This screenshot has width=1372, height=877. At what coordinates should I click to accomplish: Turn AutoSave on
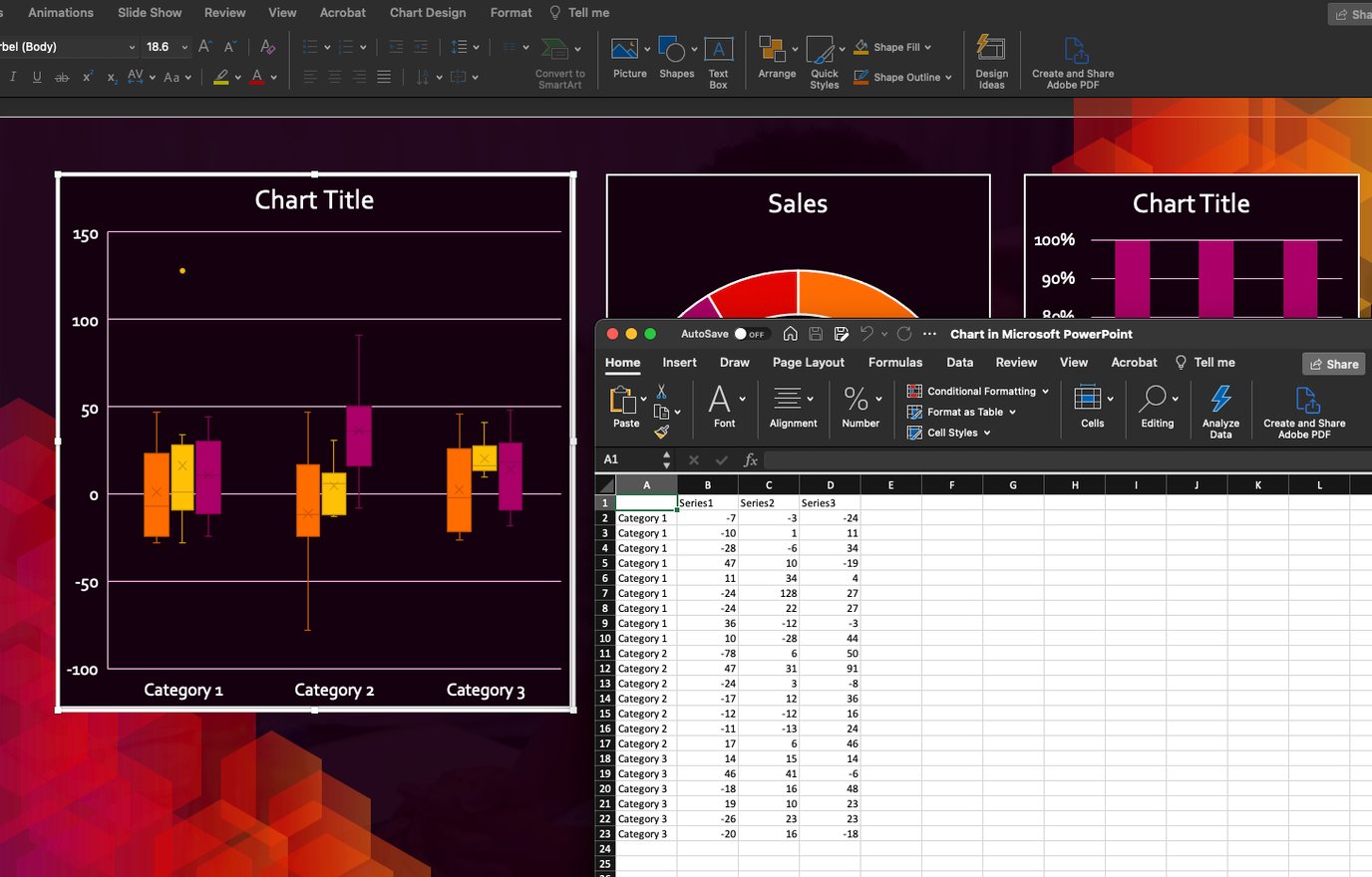pos(740,334)
